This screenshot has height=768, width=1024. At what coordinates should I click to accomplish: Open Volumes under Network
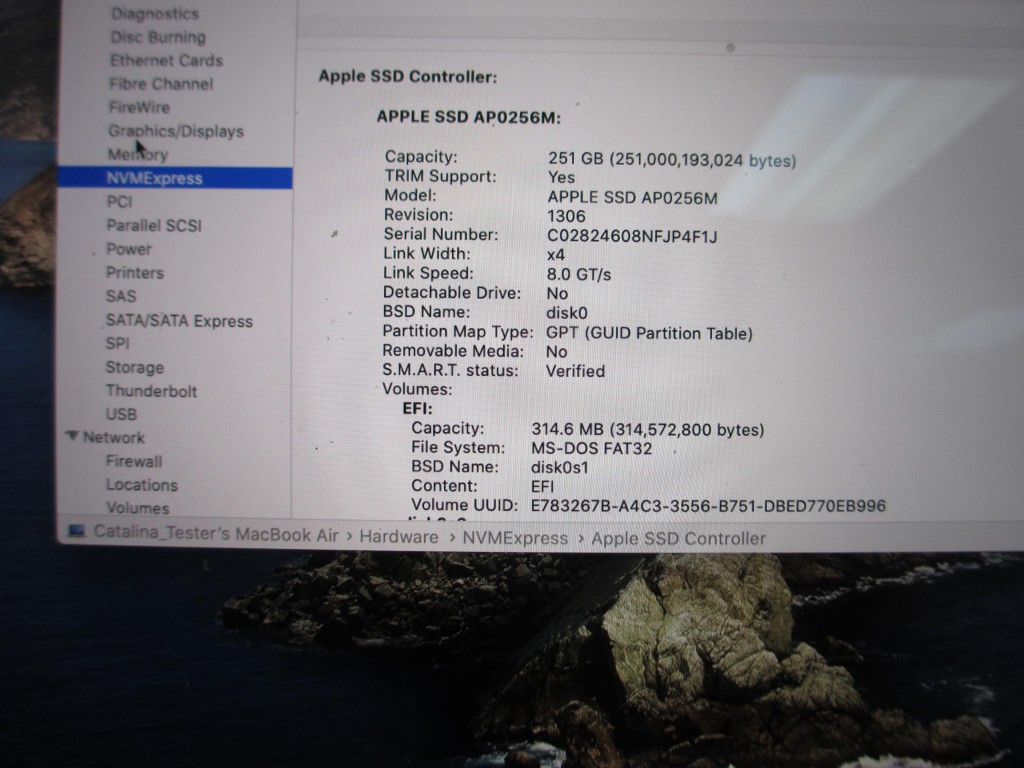(137, 507)
